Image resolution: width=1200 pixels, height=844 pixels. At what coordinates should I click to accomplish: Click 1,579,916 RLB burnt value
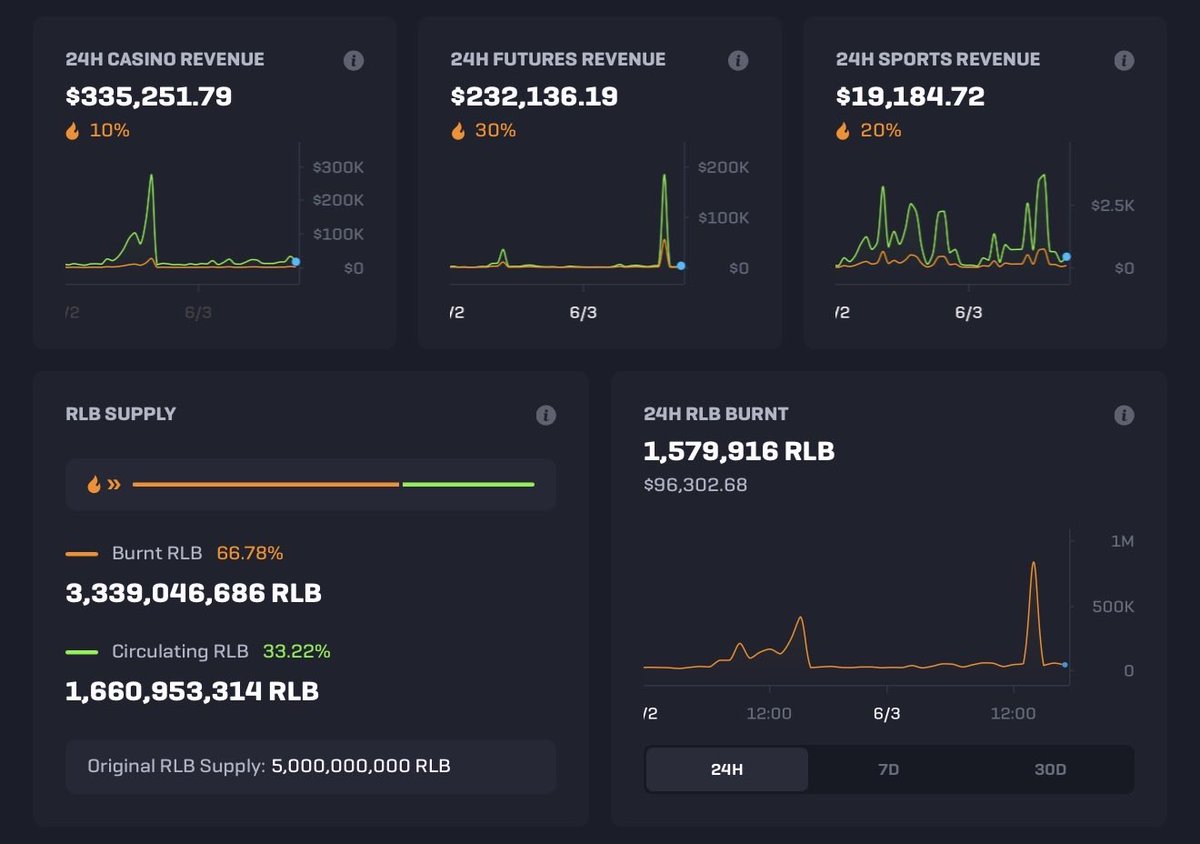pyautogui.click(x=739, y=451)
